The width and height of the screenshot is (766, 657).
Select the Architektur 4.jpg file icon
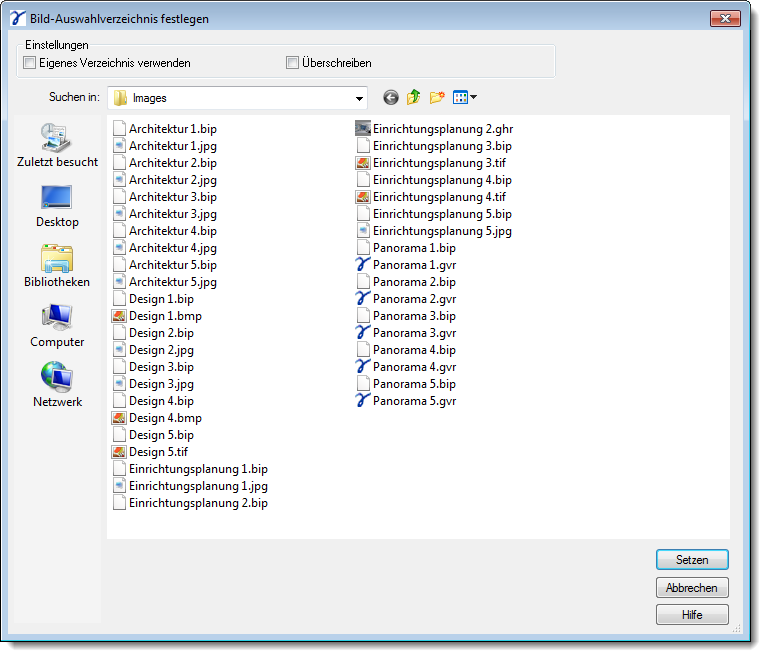(119, 248)
